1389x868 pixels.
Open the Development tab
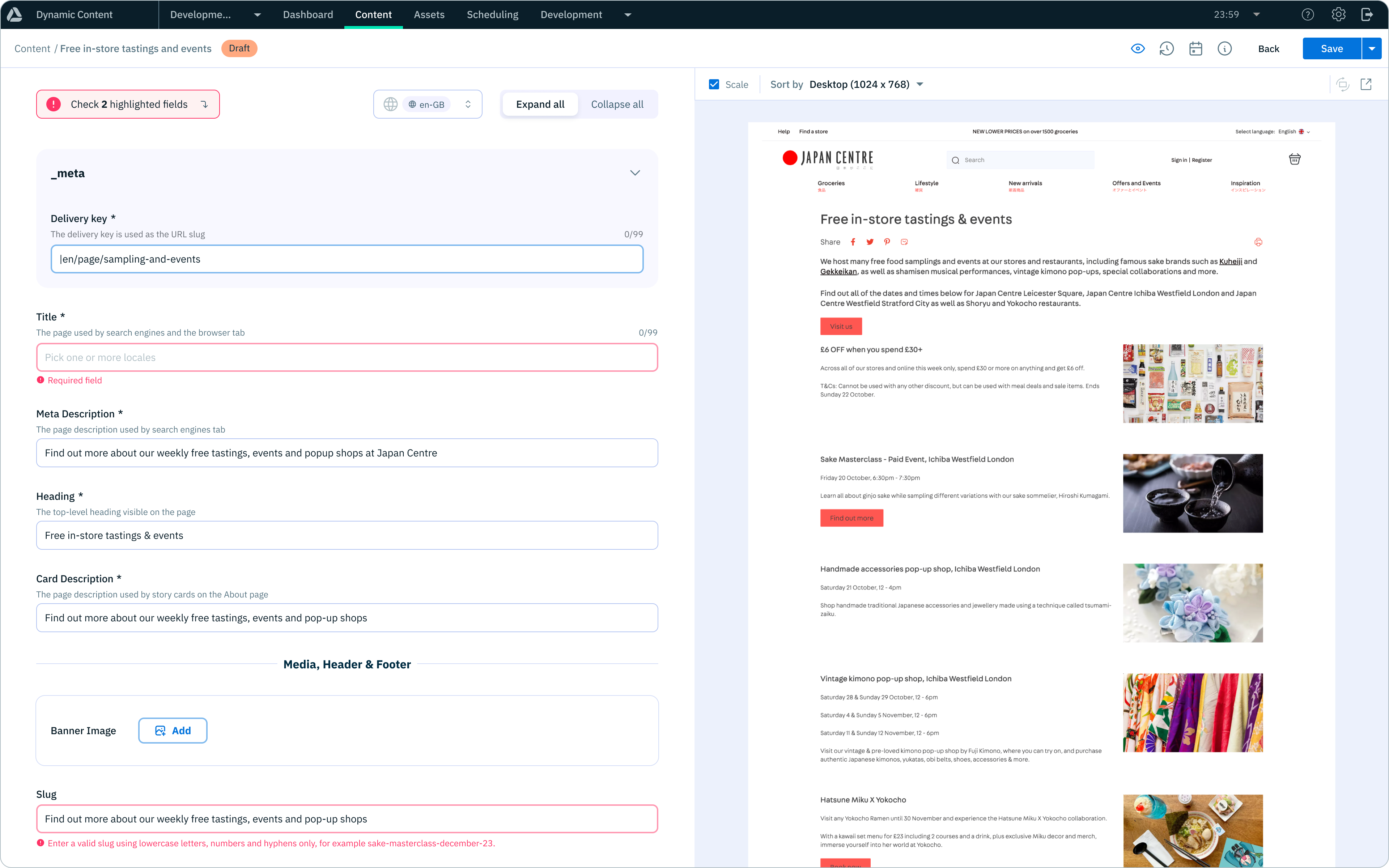(x=571, y=14)
